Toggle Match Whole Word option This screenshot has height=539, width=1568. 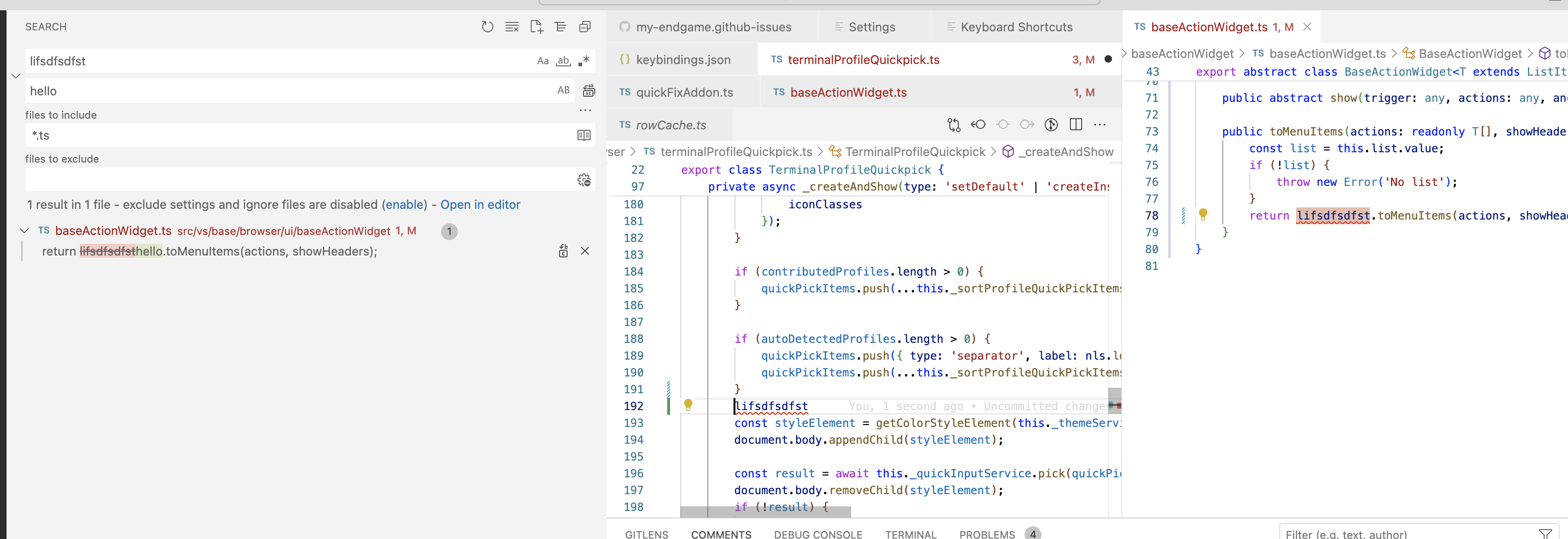563,61
